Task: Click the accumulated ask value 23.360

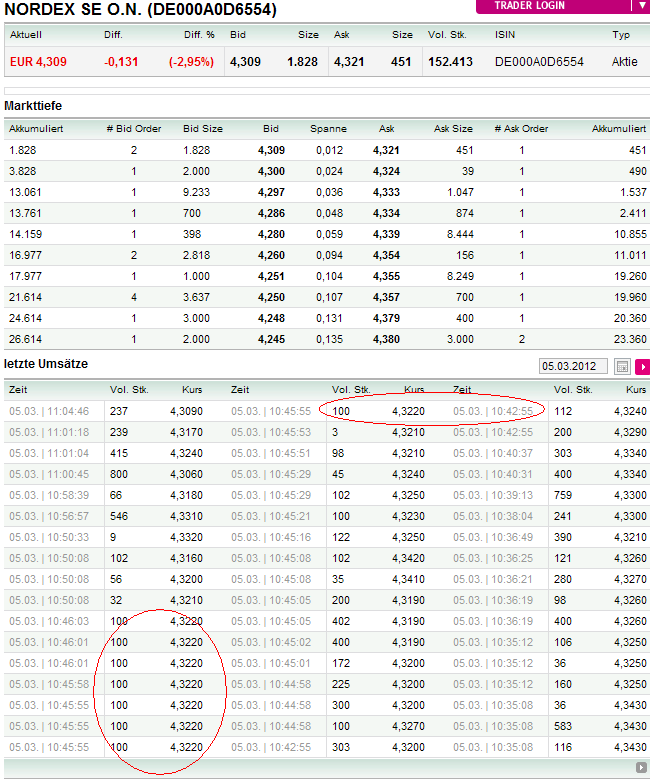Action: 630,339
